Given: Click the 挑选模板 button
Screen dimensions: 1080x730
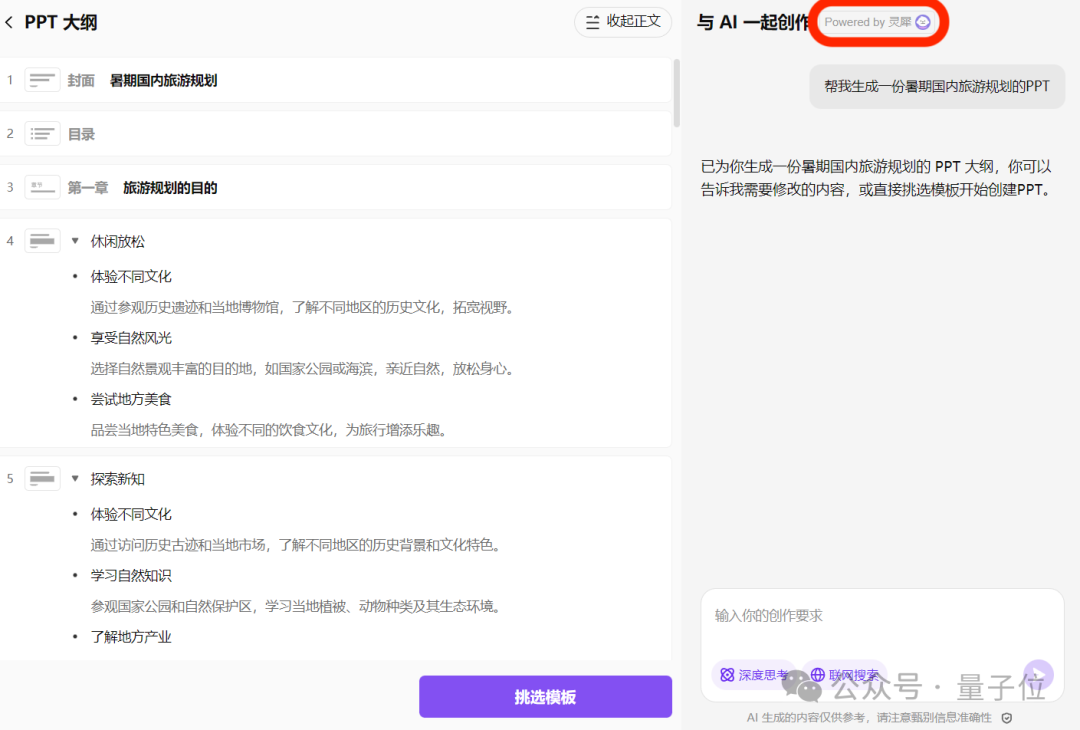Looking at the screenshot, I should (545, 696).
